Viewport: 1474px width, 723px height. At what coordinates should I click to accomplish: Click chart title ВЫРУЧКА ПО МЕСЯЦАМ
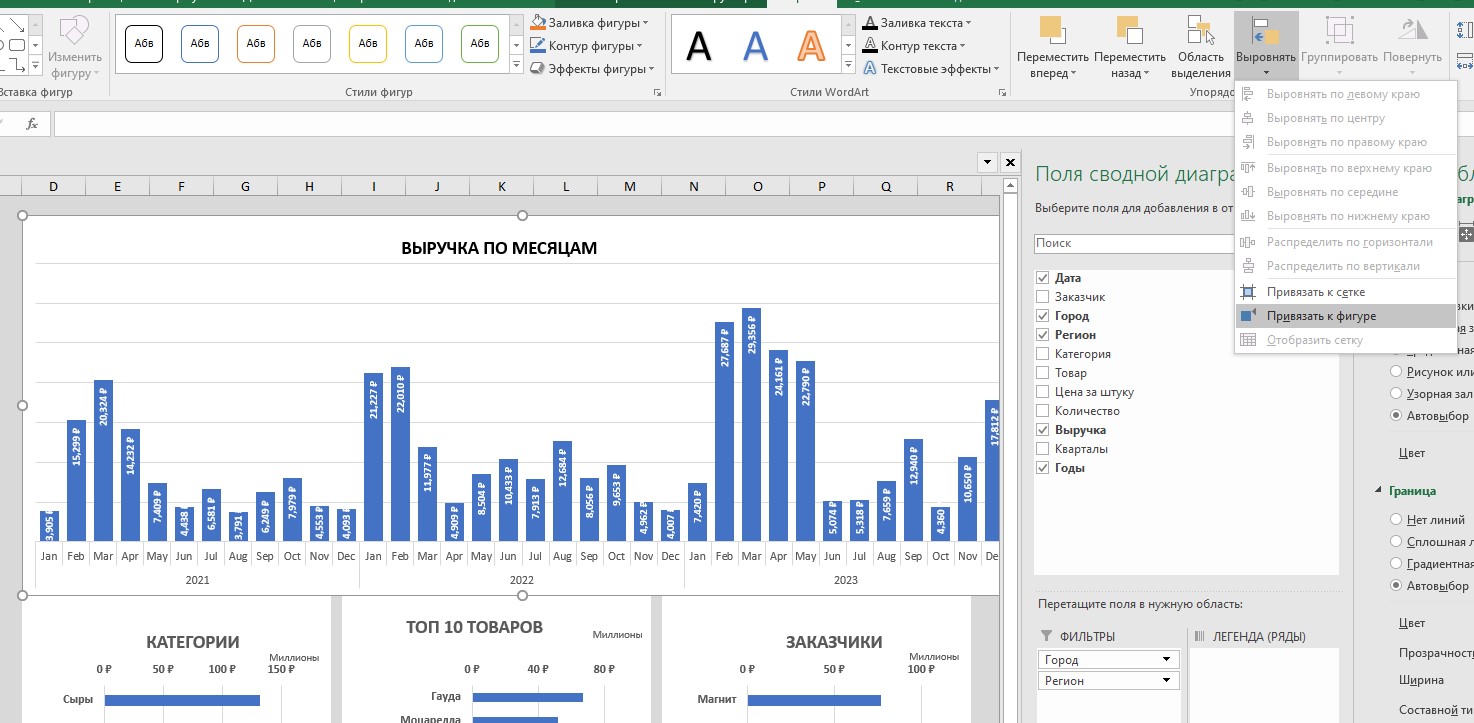click(499, 248)
